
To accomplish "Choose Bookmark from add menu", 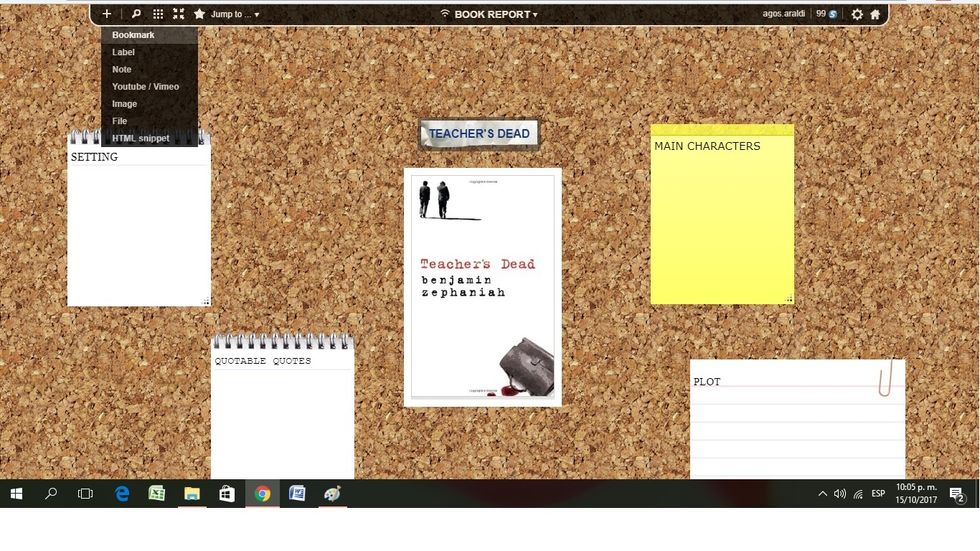I will (x=149, y=35).
